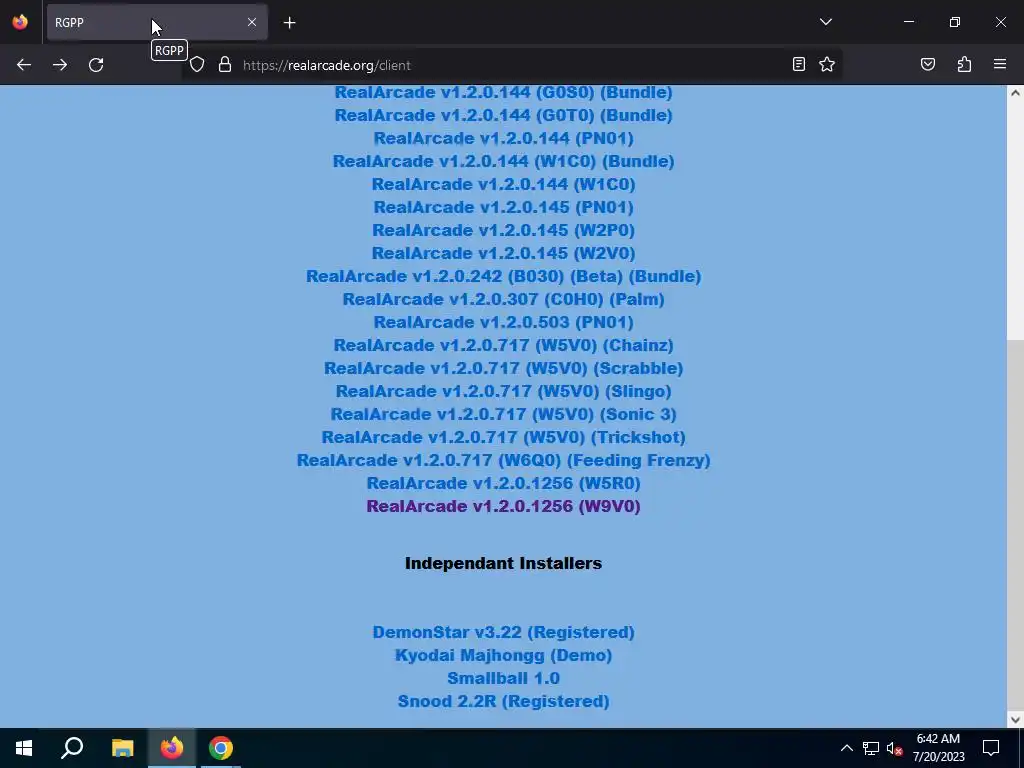This screenshot has height=768, width=1024.
Task: Open RealArcade v1.2.0.242 (B030) Beta Bundle
Action: point(504,276)
